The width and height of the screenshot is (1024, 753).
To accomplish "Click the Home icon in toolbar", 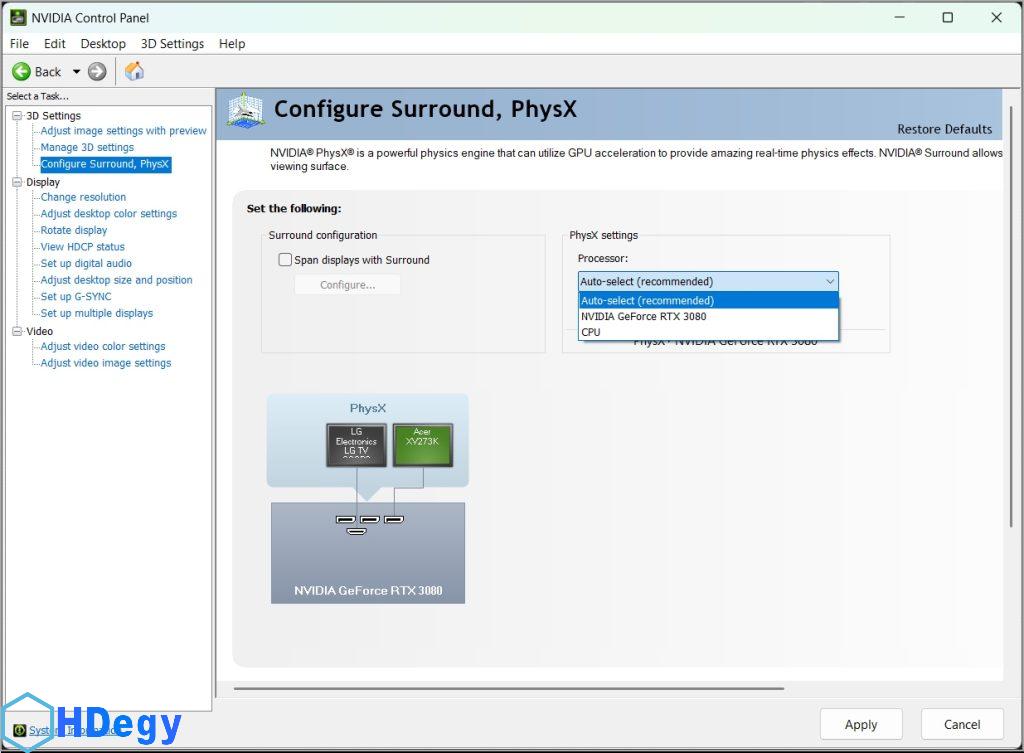I will (x=134, y=71).
